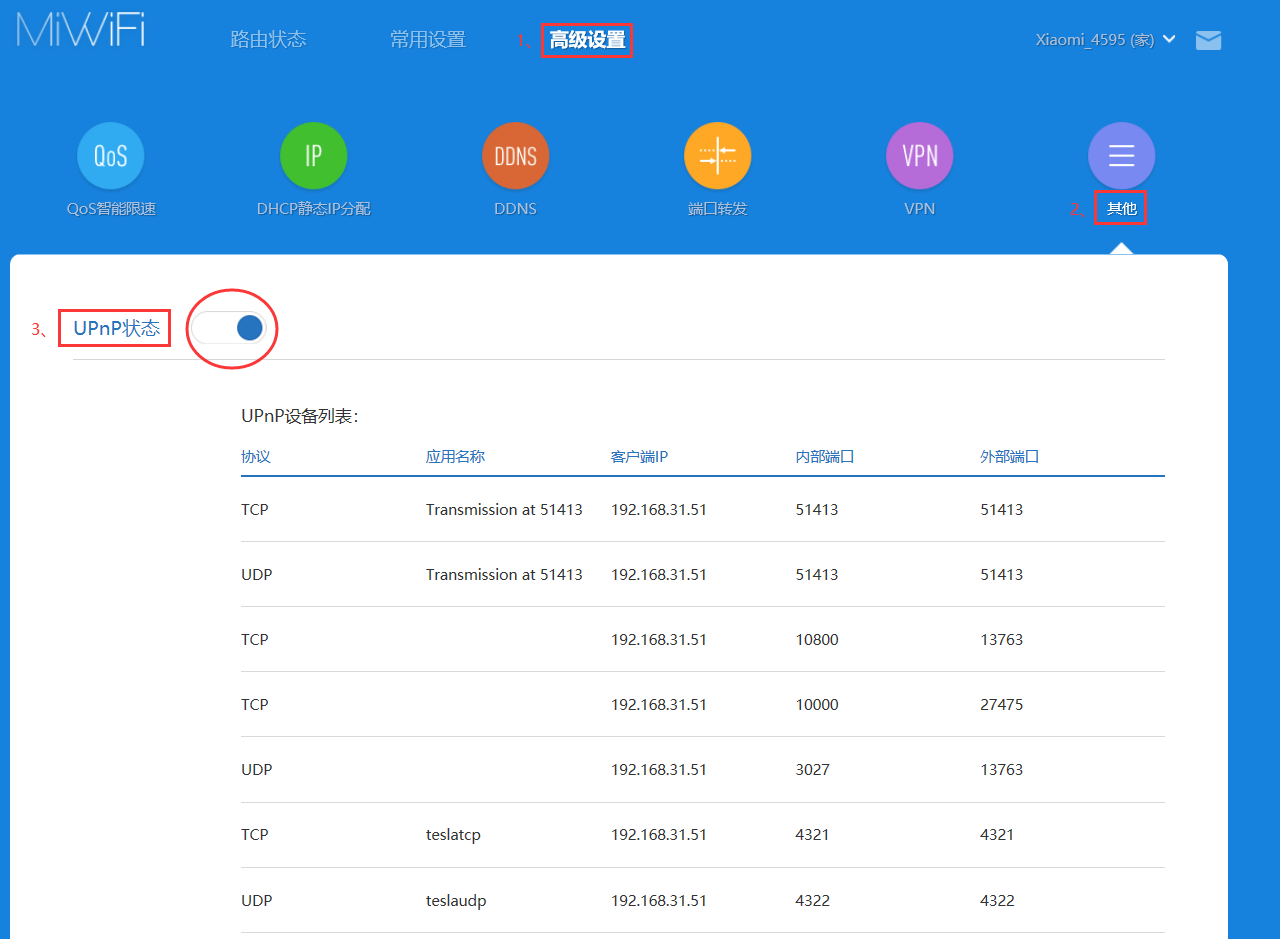1280x939 pixels.
Task: Switch to the 路由状态 tab
Action: pos(268,39)
